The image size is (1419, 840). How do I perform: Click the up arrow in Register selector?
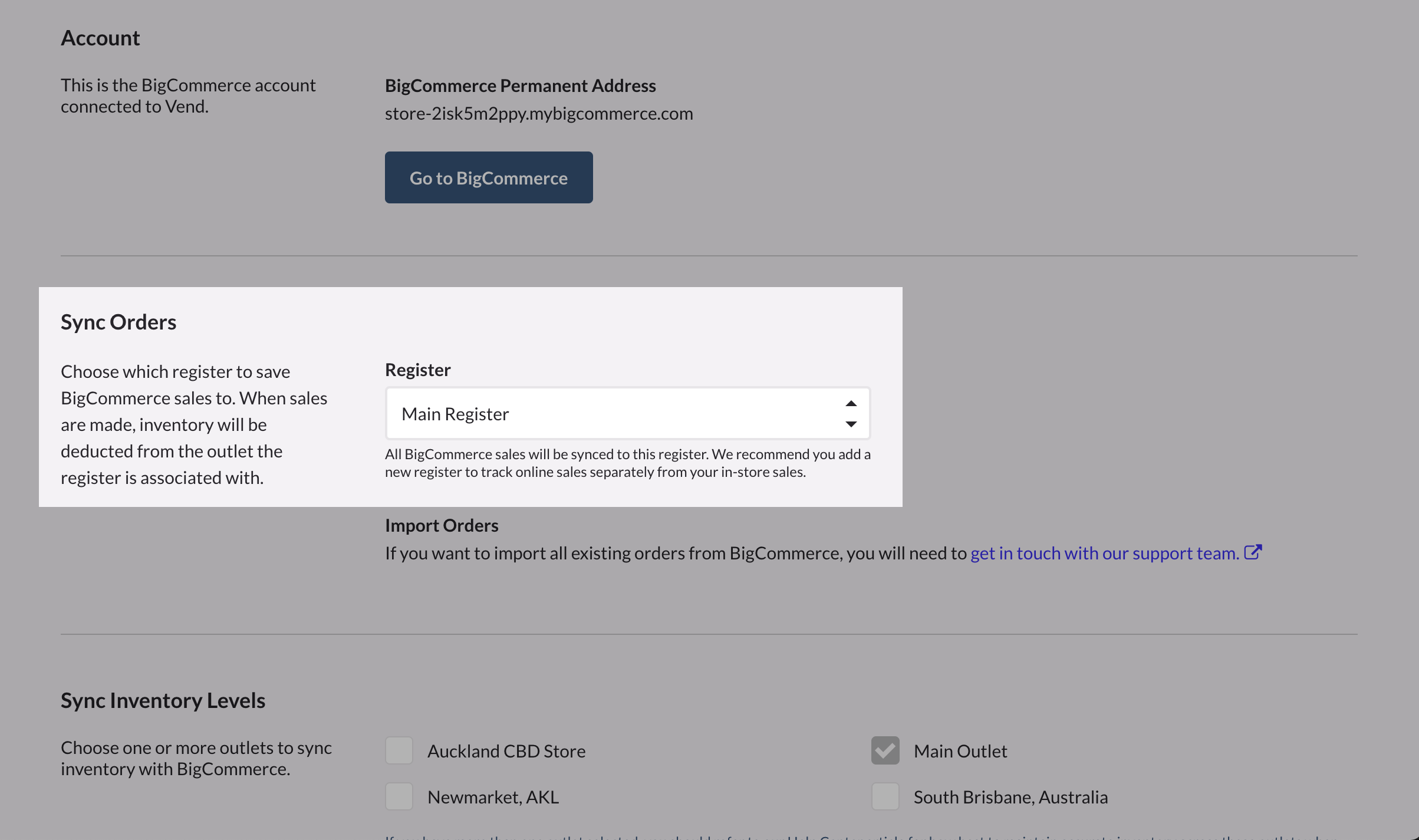[851, 404]
